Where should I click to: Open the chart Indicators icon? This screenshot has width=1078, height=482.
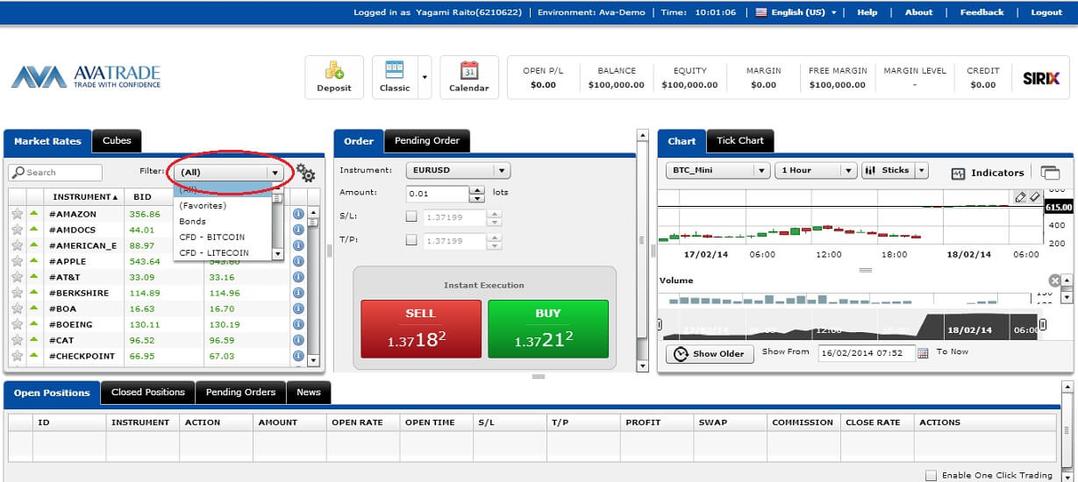click(x=958, y=173)
